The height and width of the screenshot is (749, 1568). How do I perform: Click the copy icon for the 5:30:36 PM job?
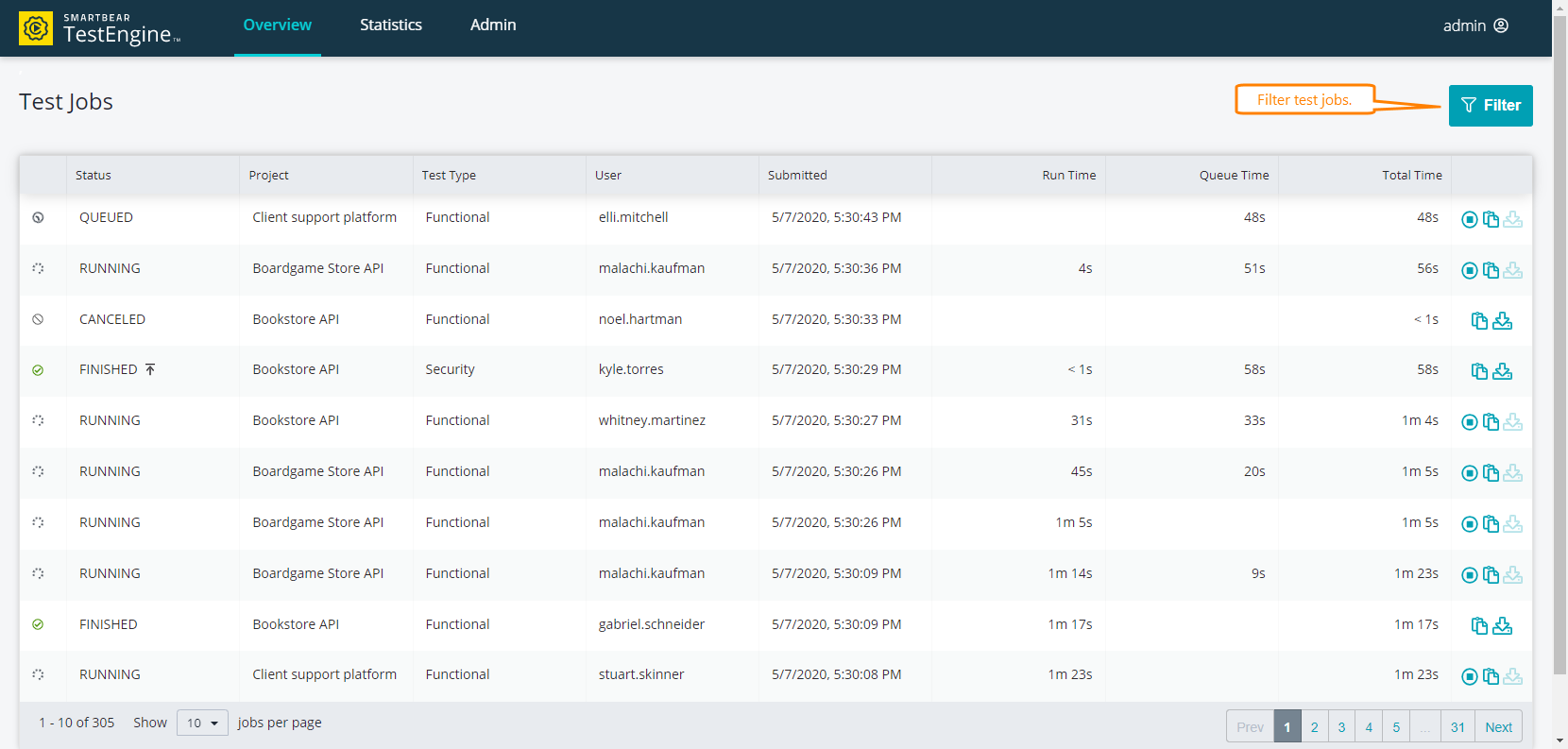[1491, 270]
